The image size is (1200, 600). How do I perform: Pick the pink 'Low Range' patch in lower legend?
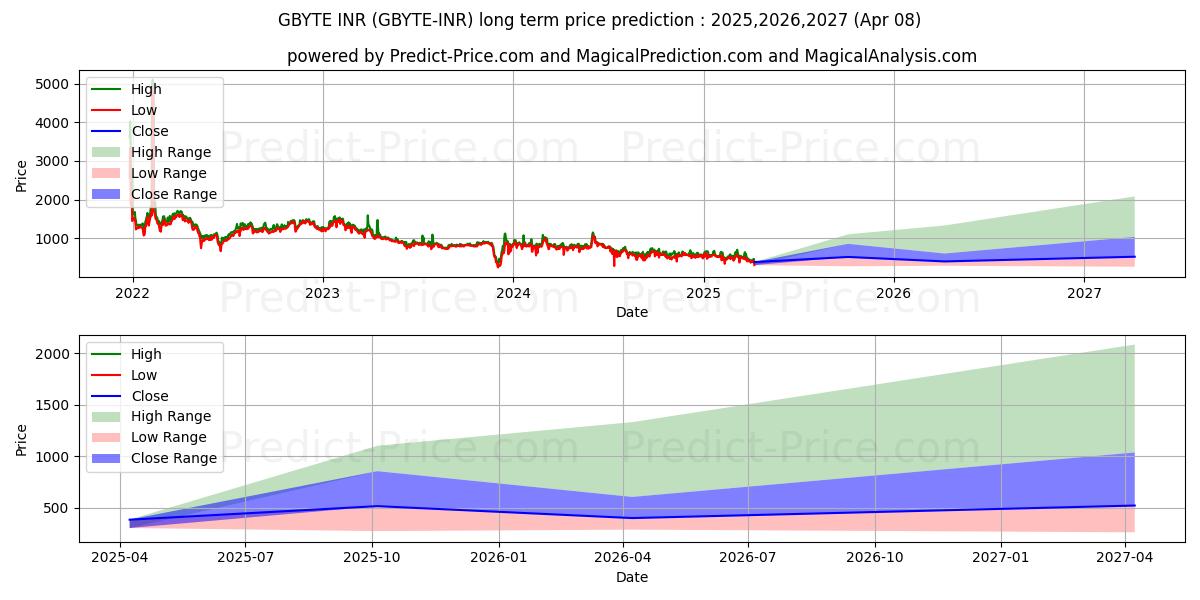106,438
